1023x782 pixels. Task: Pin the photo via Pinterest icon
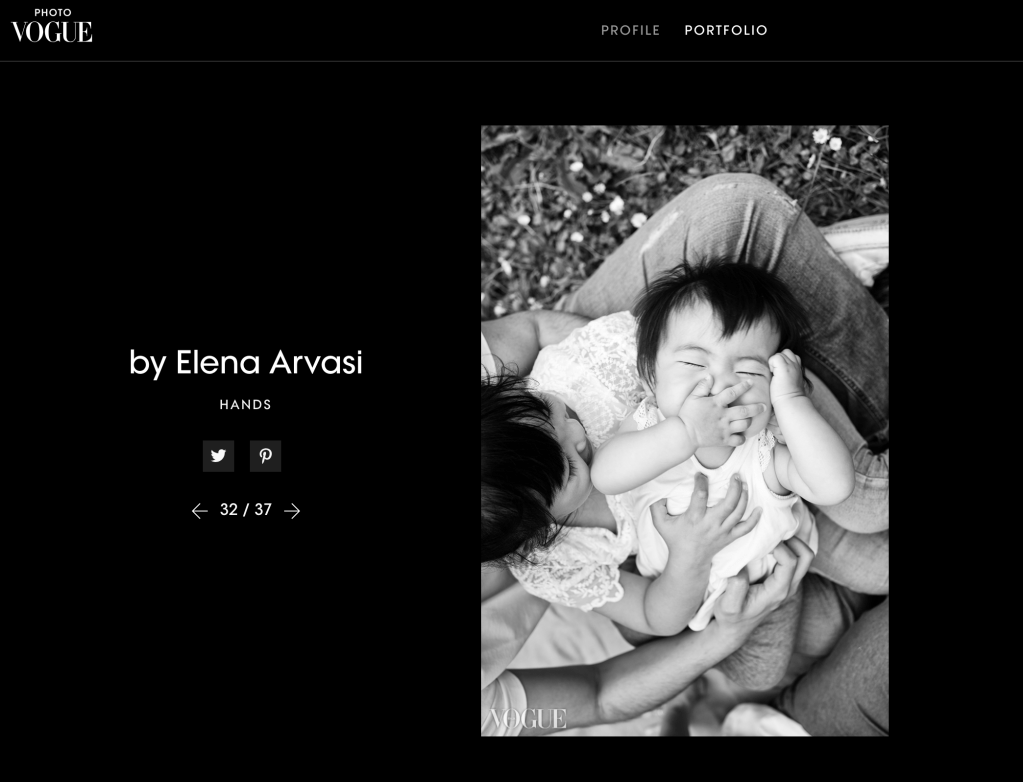(x=266, y=456)
